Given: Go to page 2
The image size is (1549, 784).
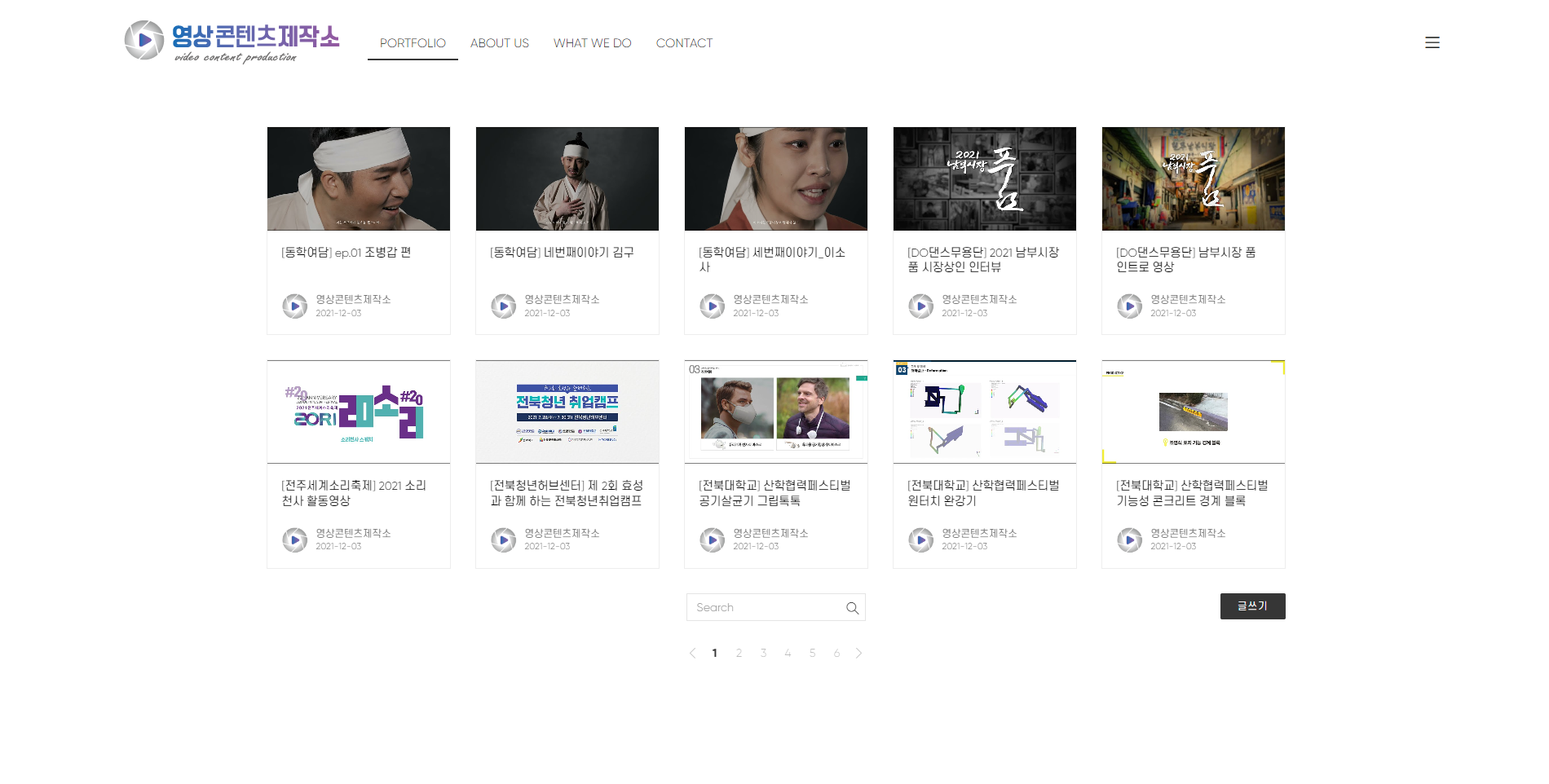Looking at the screenshot, I should 739,653.
